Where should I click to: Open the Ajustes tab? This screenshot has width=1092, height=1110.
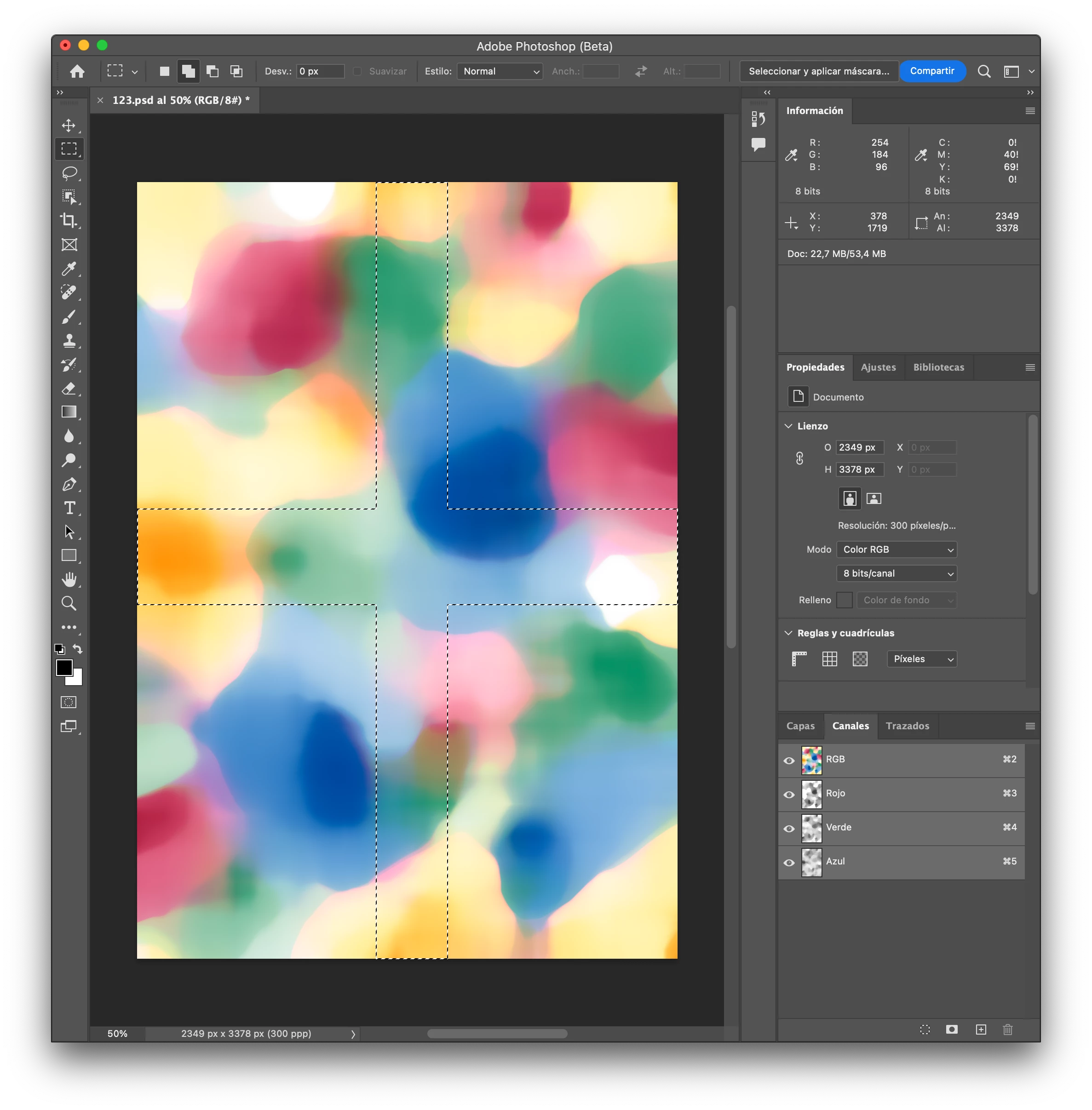pos(878,367)
